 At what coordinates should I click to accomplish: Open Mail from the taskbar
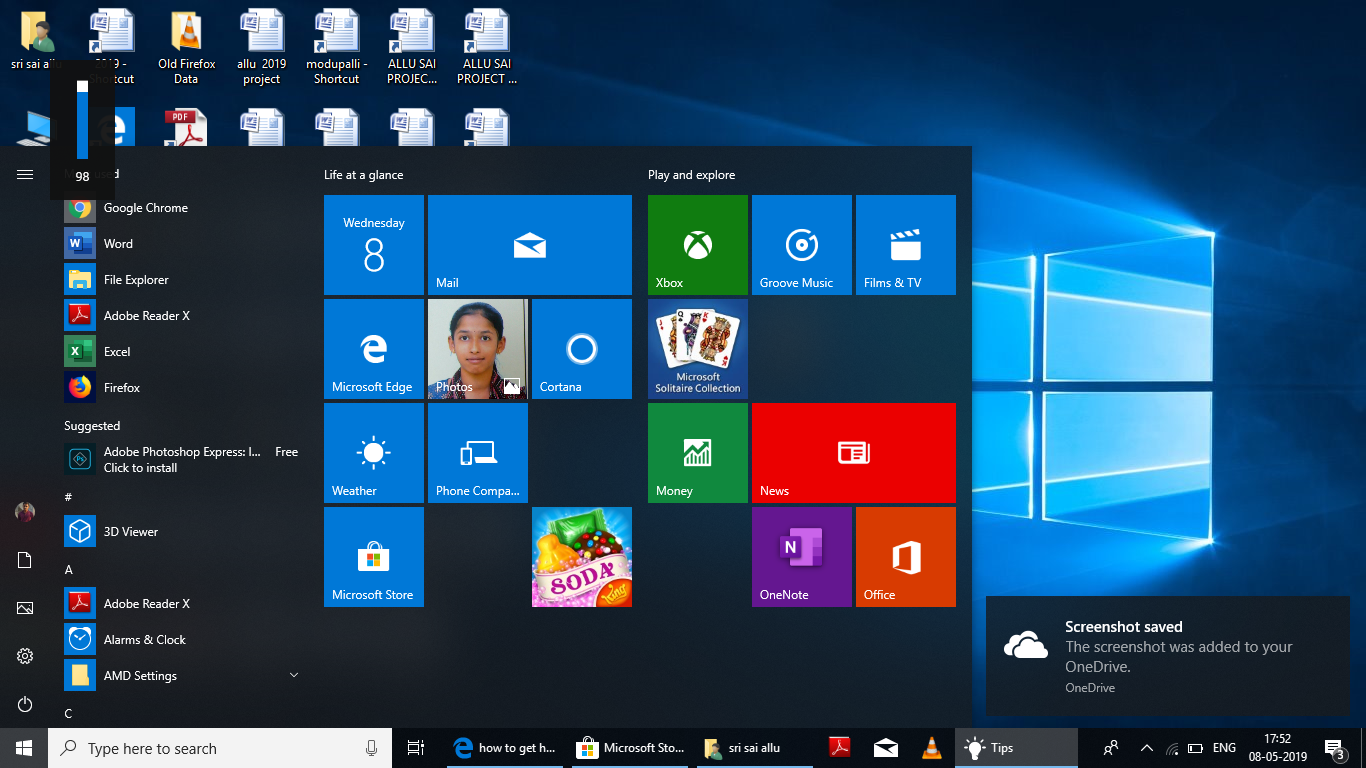pyautogui.click(x=885, y=748)
